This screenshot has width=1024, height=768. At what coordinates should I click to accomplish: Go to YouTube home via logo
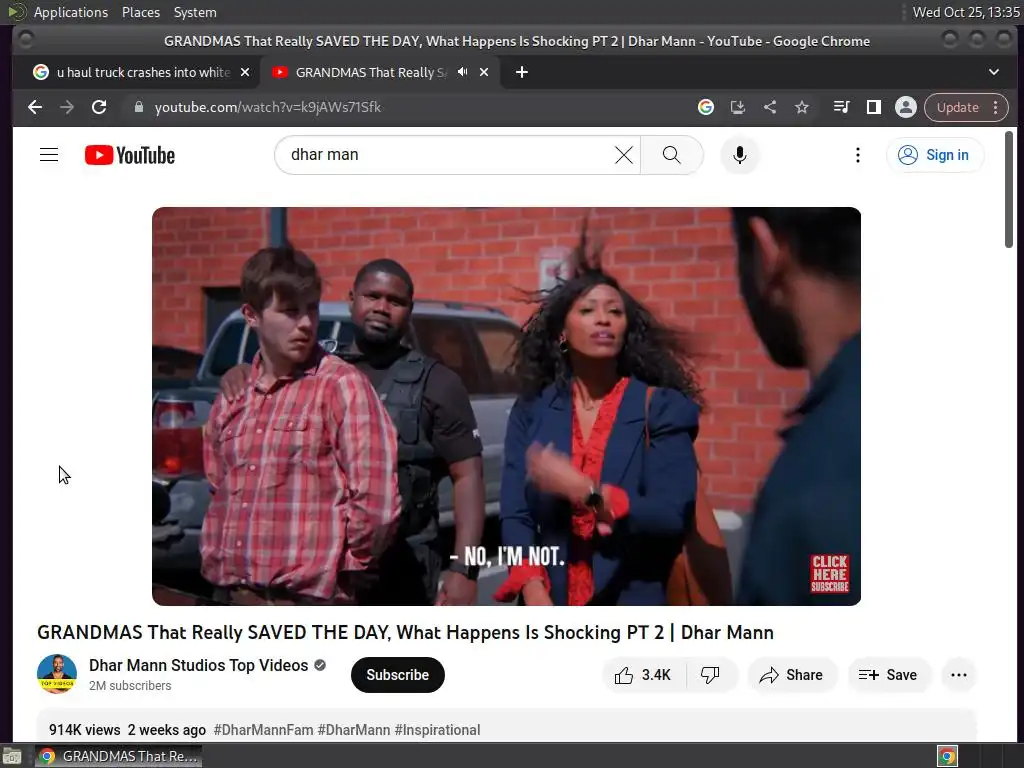[130, 155]
